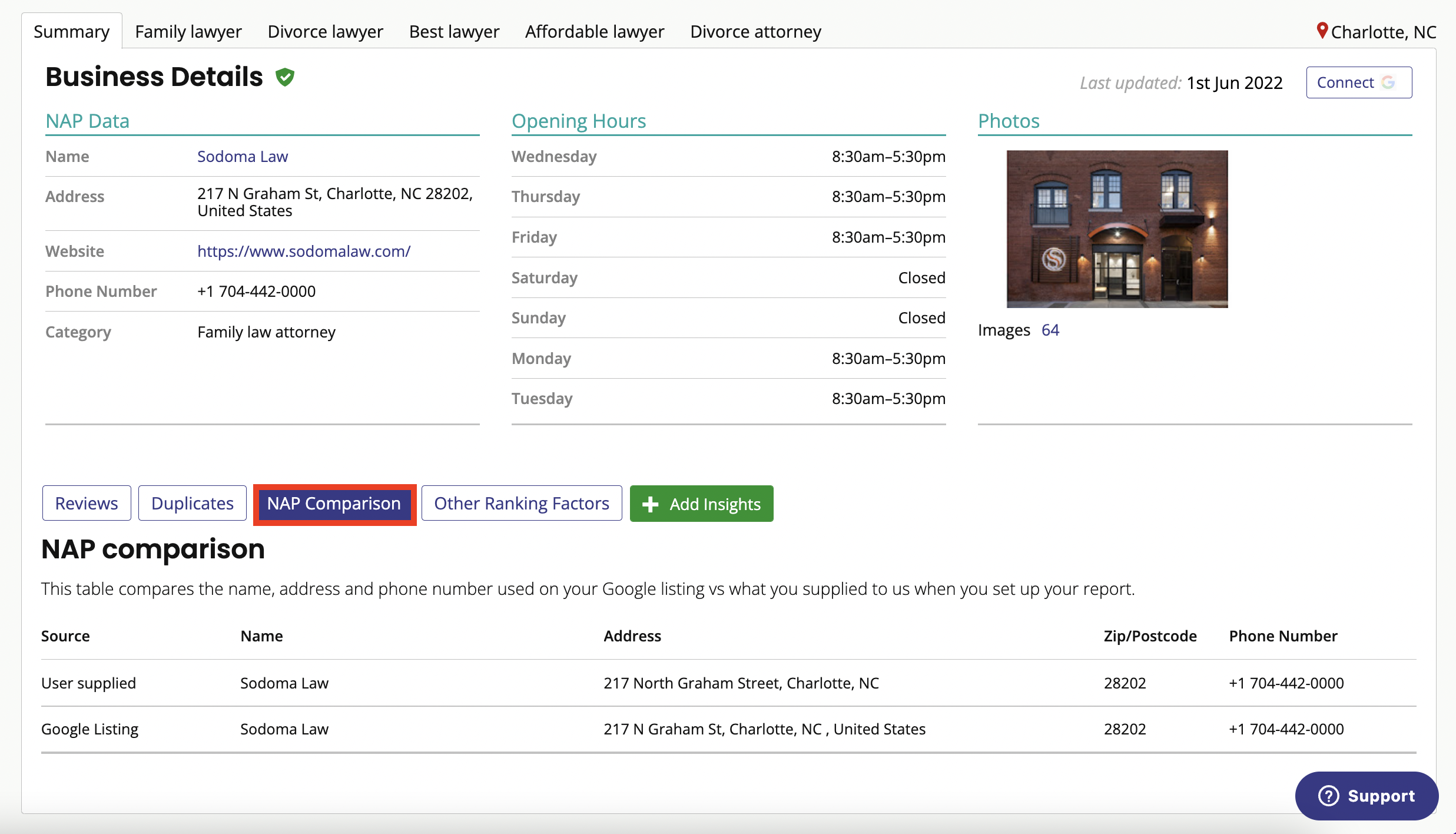Click the NAP comparison heading
The image size is (1456, 834).
pyautogui.click(x=153, y=550)
